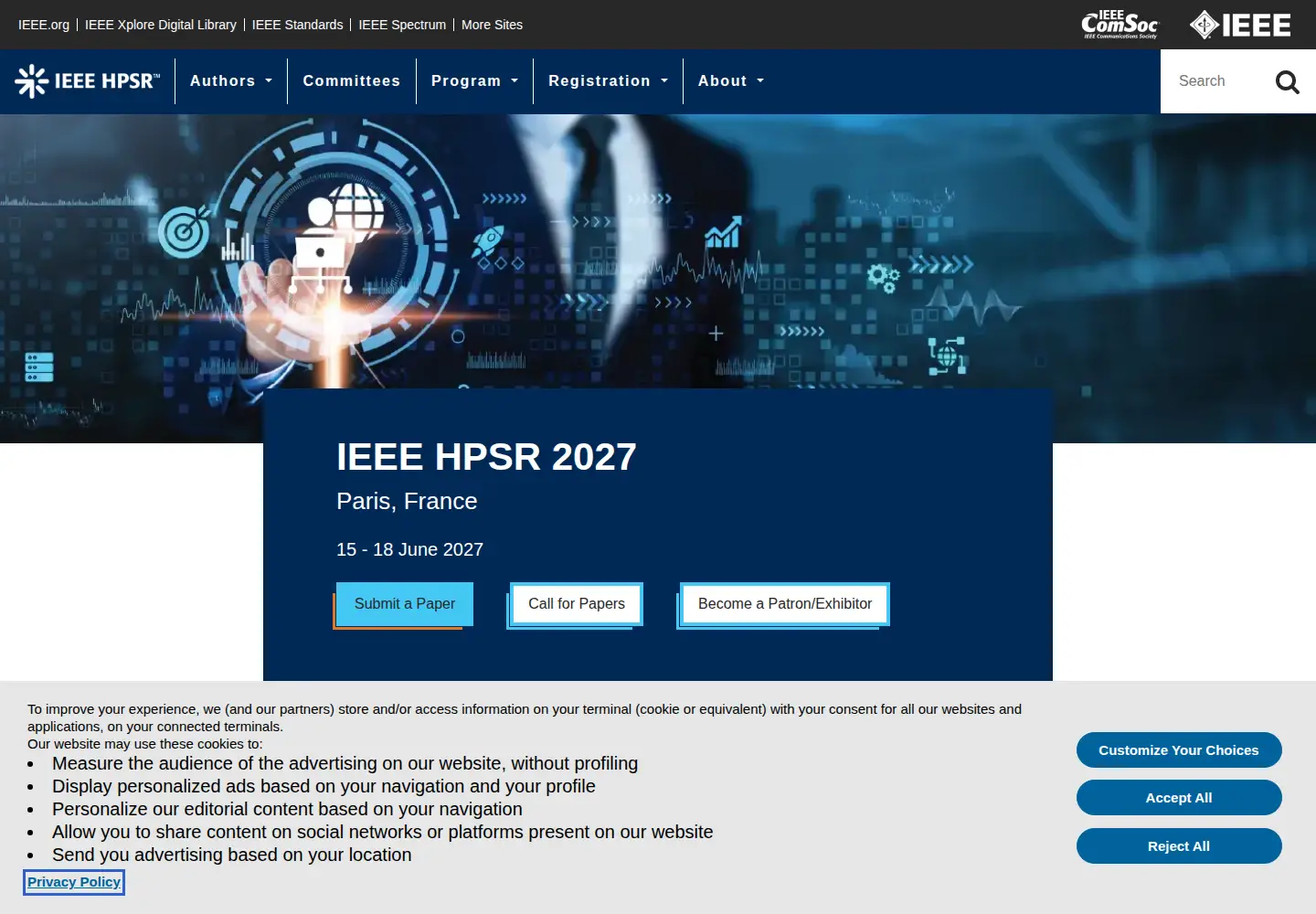Viewport: 1316px width, 914px height.
Task: Click Customize Your Choices button
Action: 1179,750
